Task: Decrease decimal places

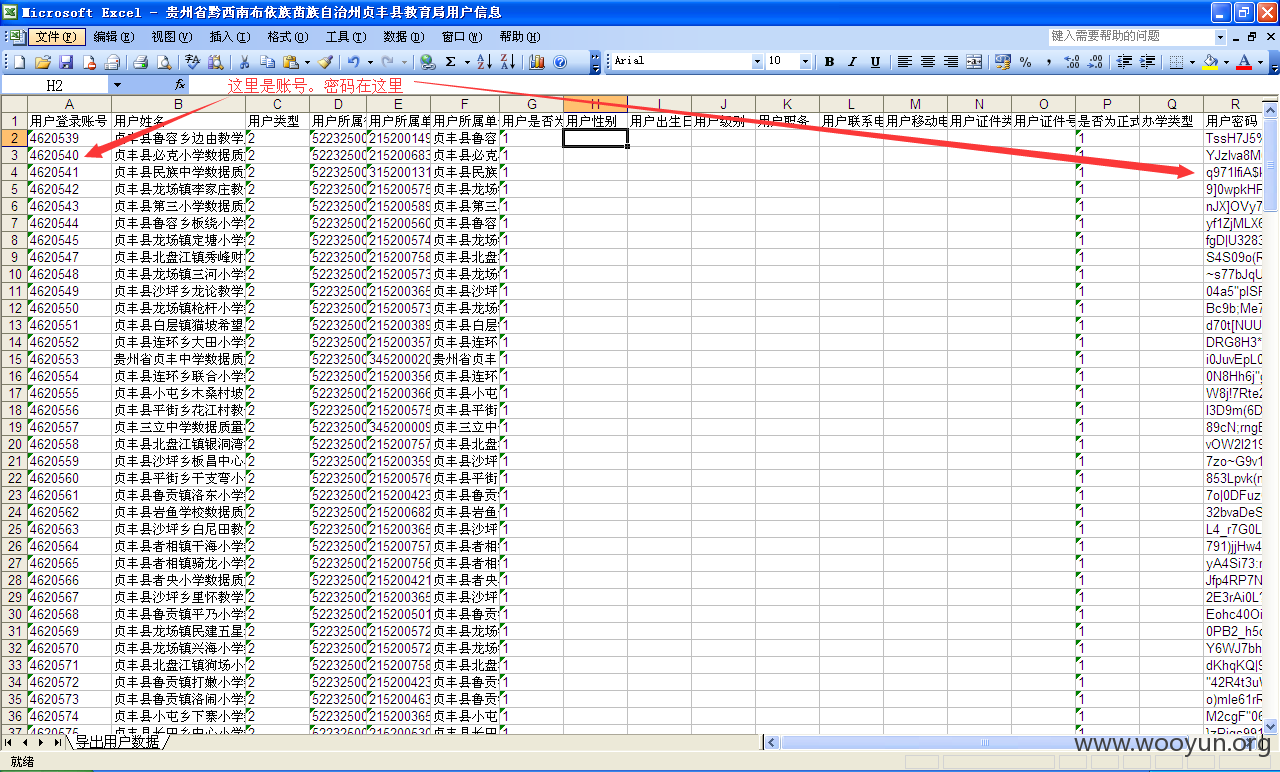Action: (x=1095, y=62)
